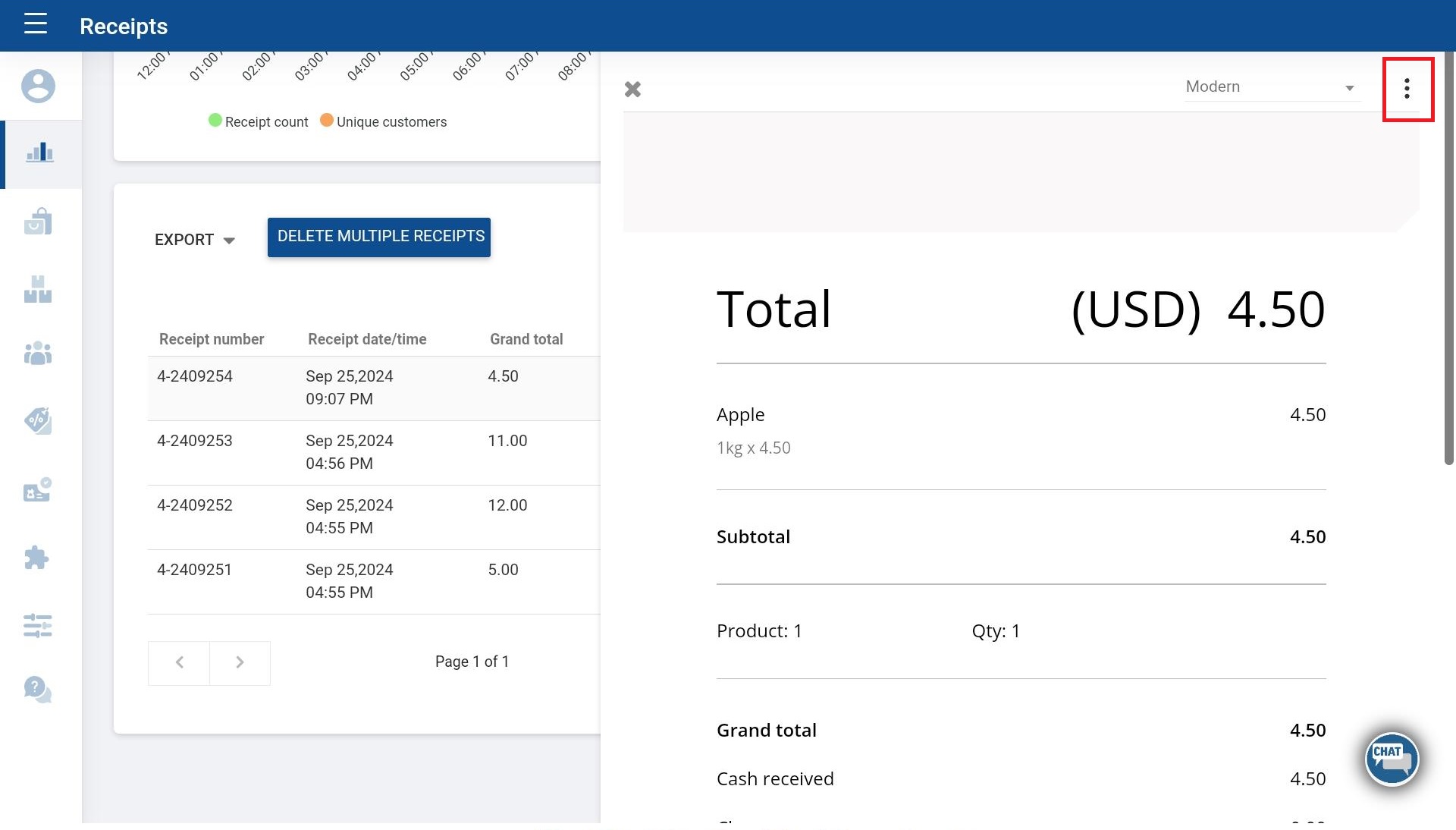Open the inventory boxes icon

pos(38,289)
